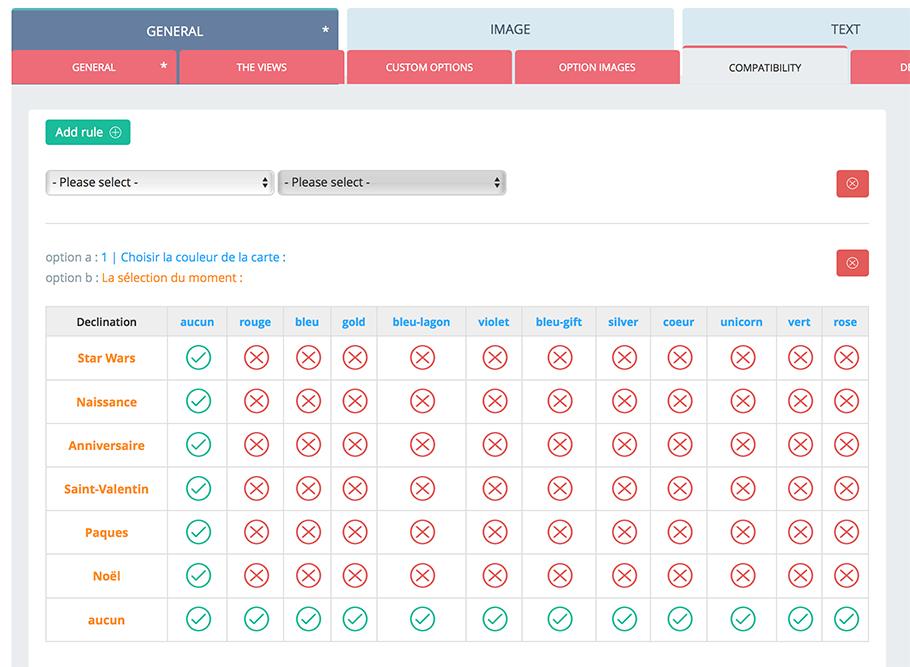Click the plus icon in Add rule
The width and height of the screenshot is (910, 667).
[x=115, y=132]
